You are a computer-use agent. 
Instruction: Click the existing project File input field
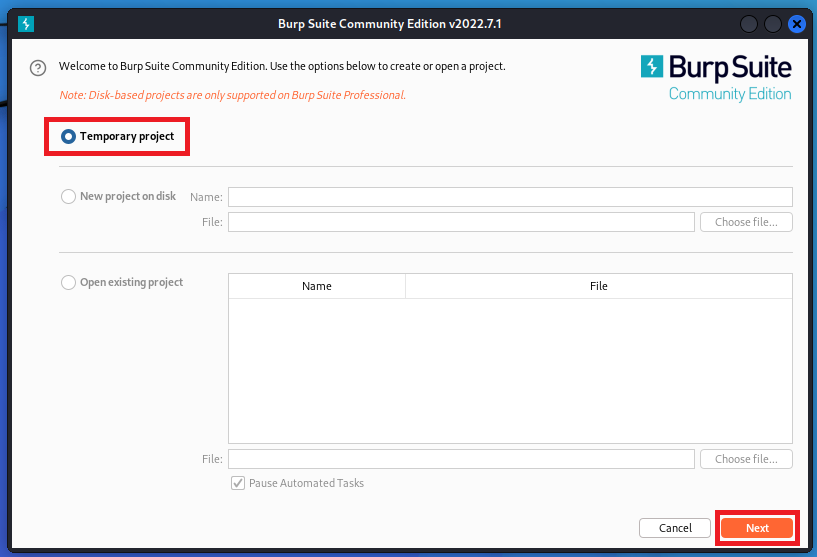pos(461,459)
